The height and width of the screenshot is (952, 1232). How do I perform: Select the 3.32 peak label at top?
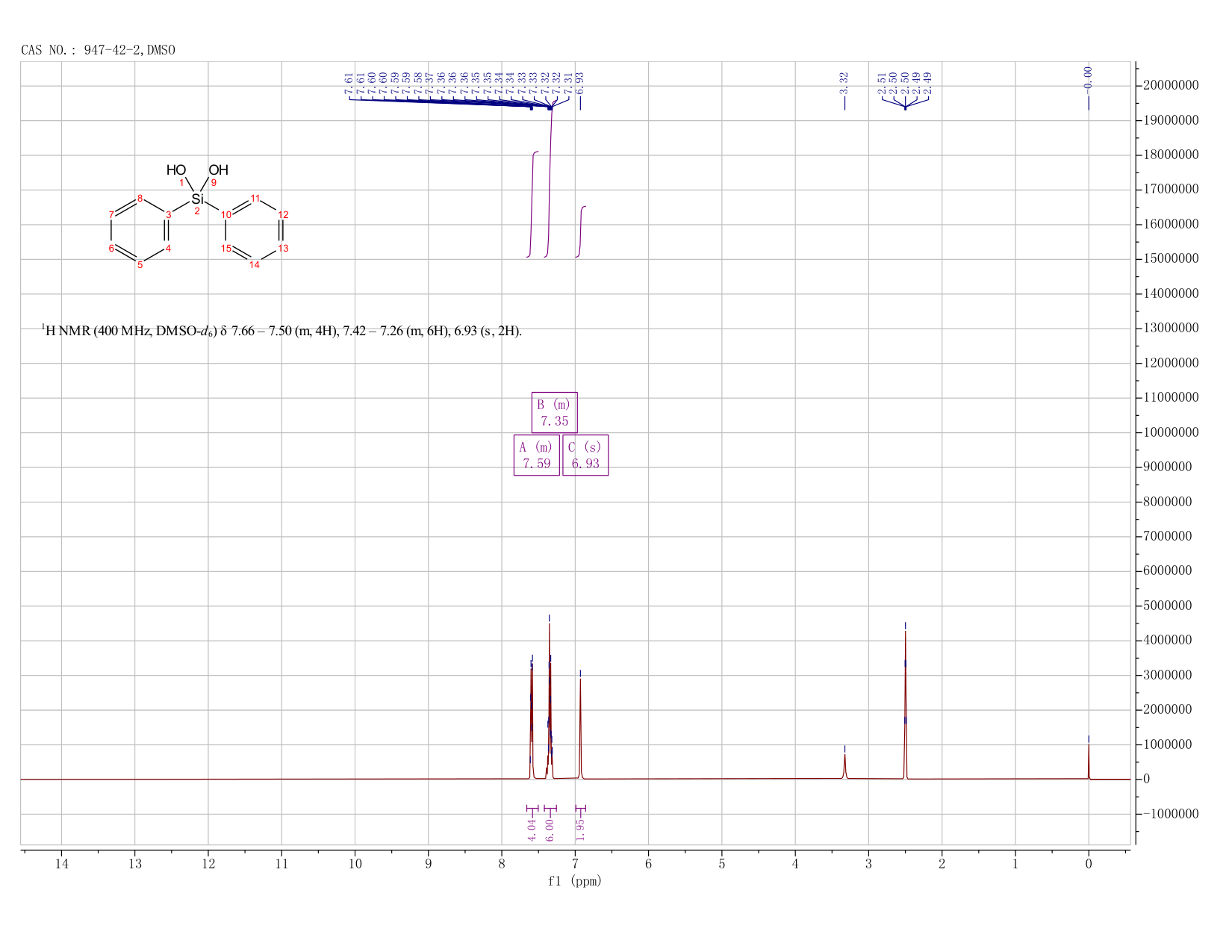tap(844, 82)
